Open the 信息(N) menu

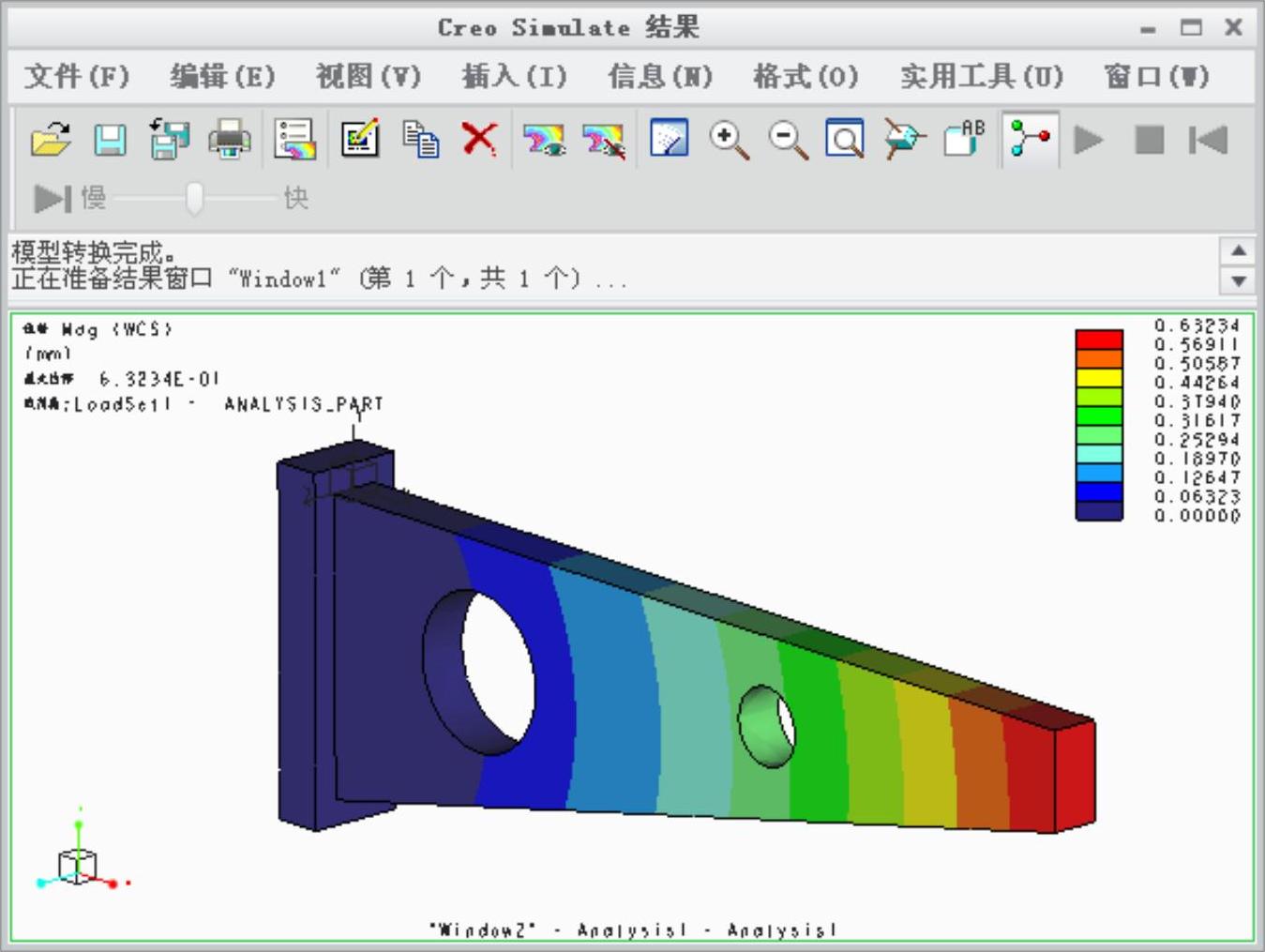coord(660,76)
